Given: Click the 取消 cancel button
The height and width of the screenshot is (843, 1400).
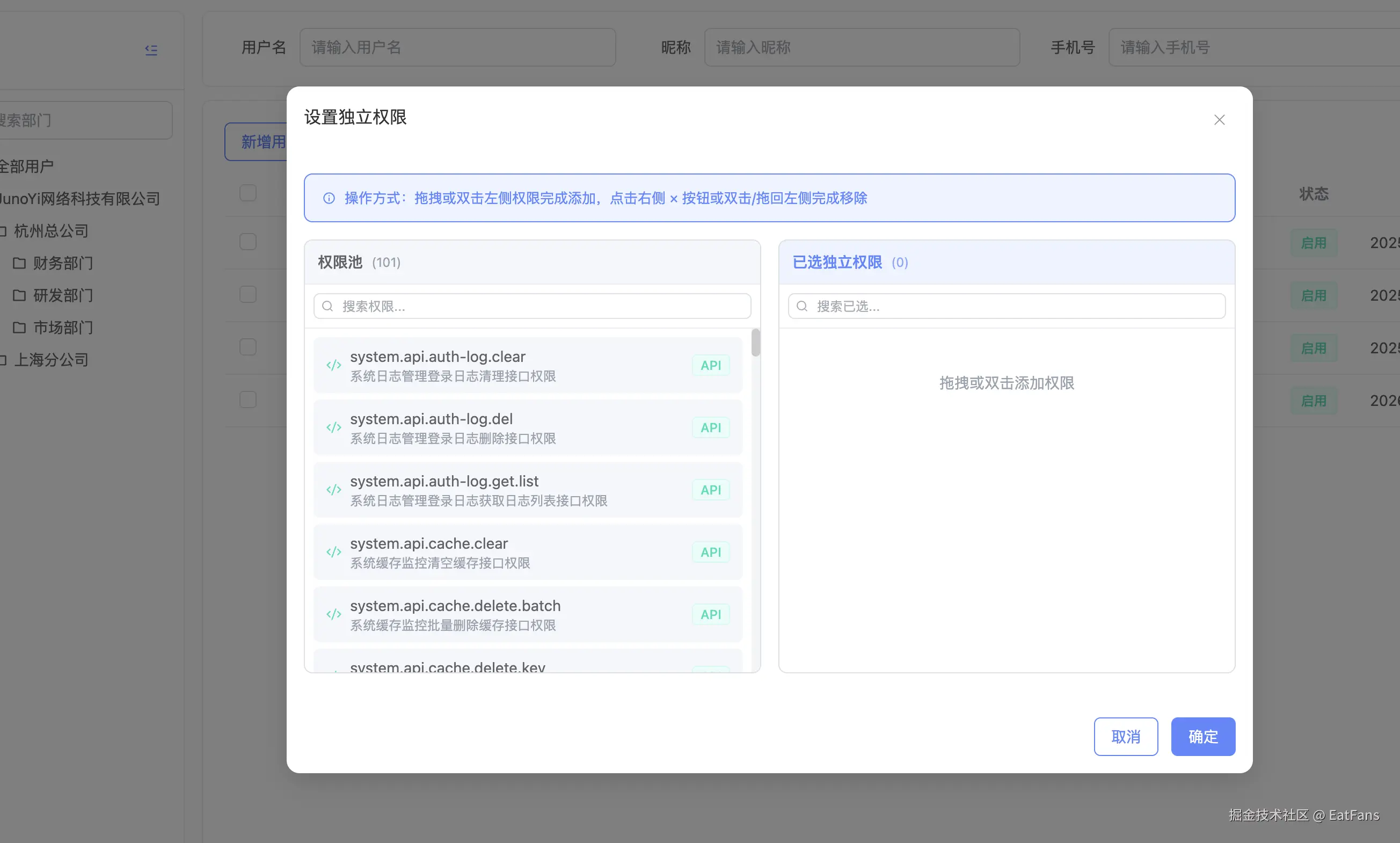Looking at the screenshot, I should (1125, 736).
